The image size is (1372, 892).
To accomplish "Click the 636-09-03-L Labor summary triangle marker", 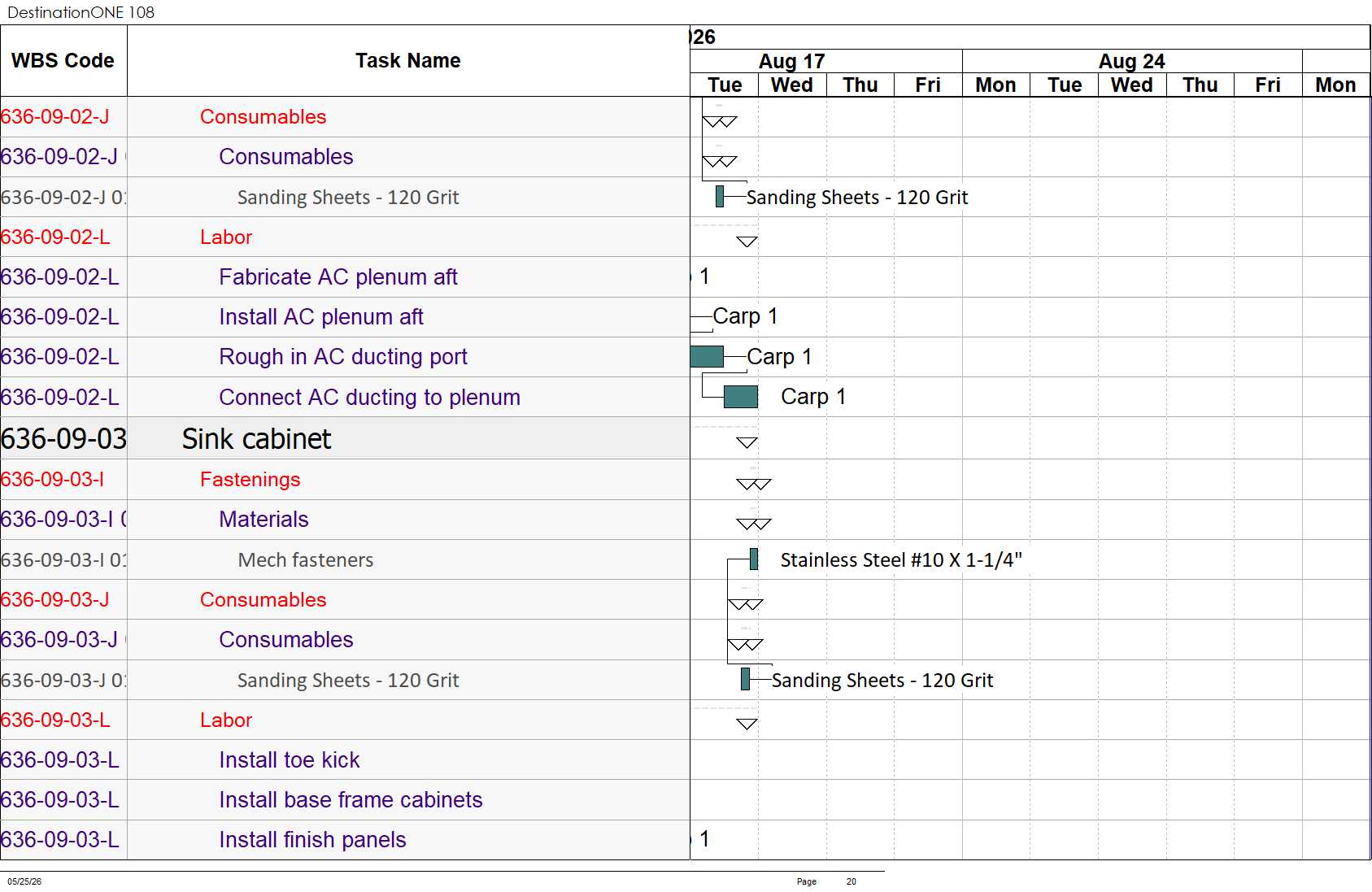I will click(x=747, y=724).
